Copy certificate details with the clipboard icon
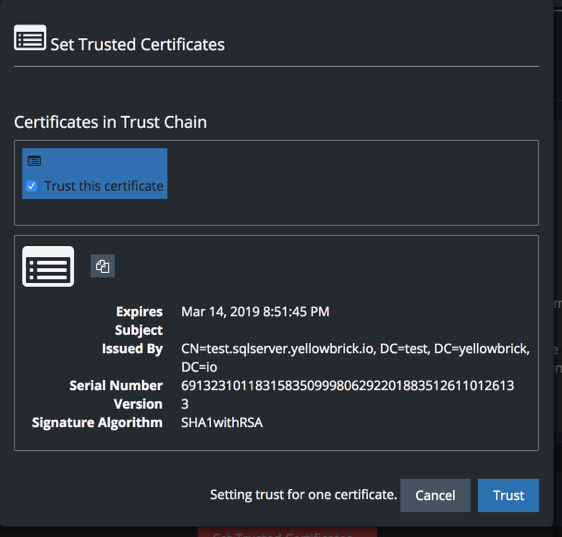Screen dimensions: 562x537 (x=103, y=266)
